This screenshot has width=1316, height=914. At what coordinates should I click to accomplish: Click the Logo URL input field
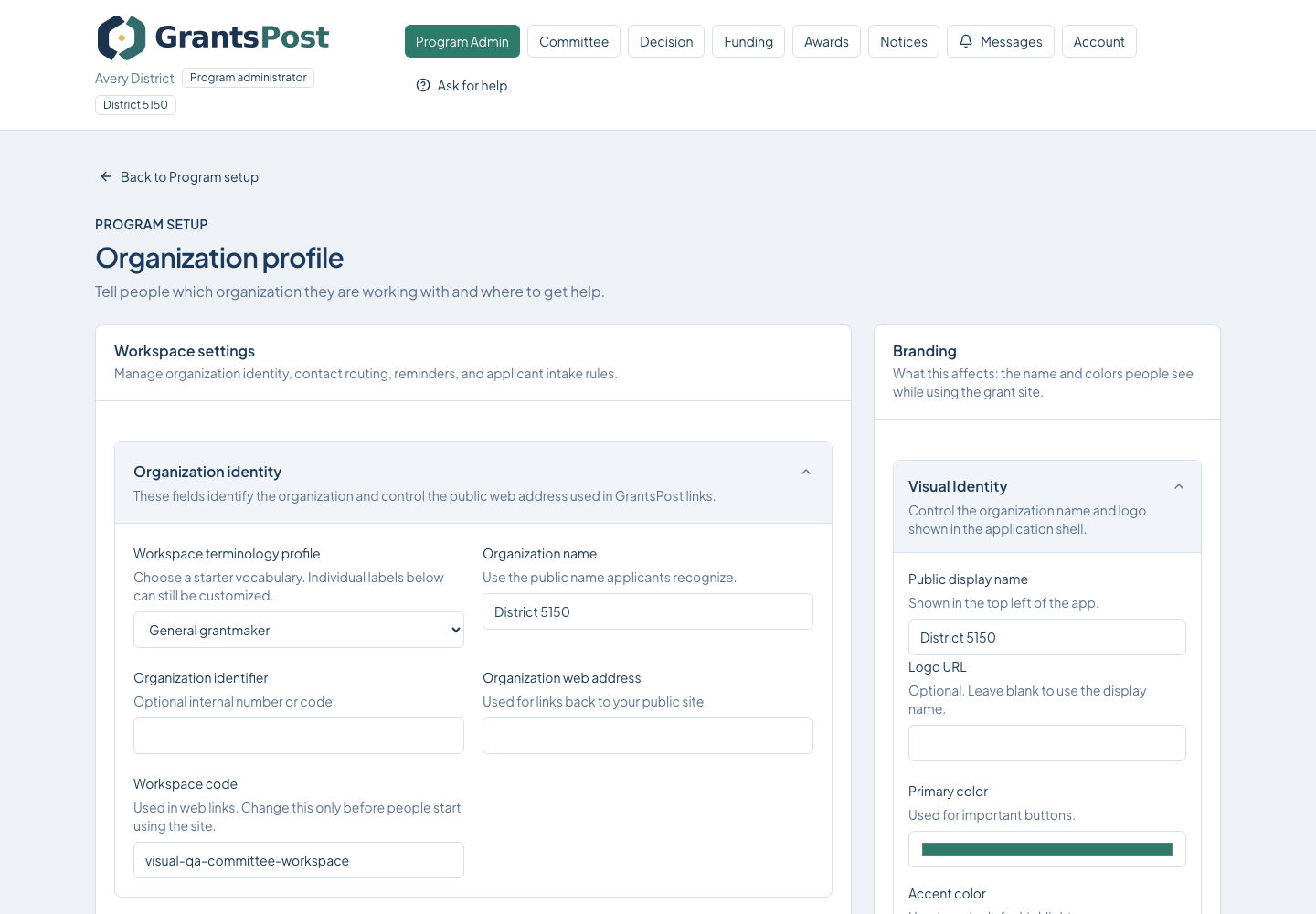point(1047,743)
